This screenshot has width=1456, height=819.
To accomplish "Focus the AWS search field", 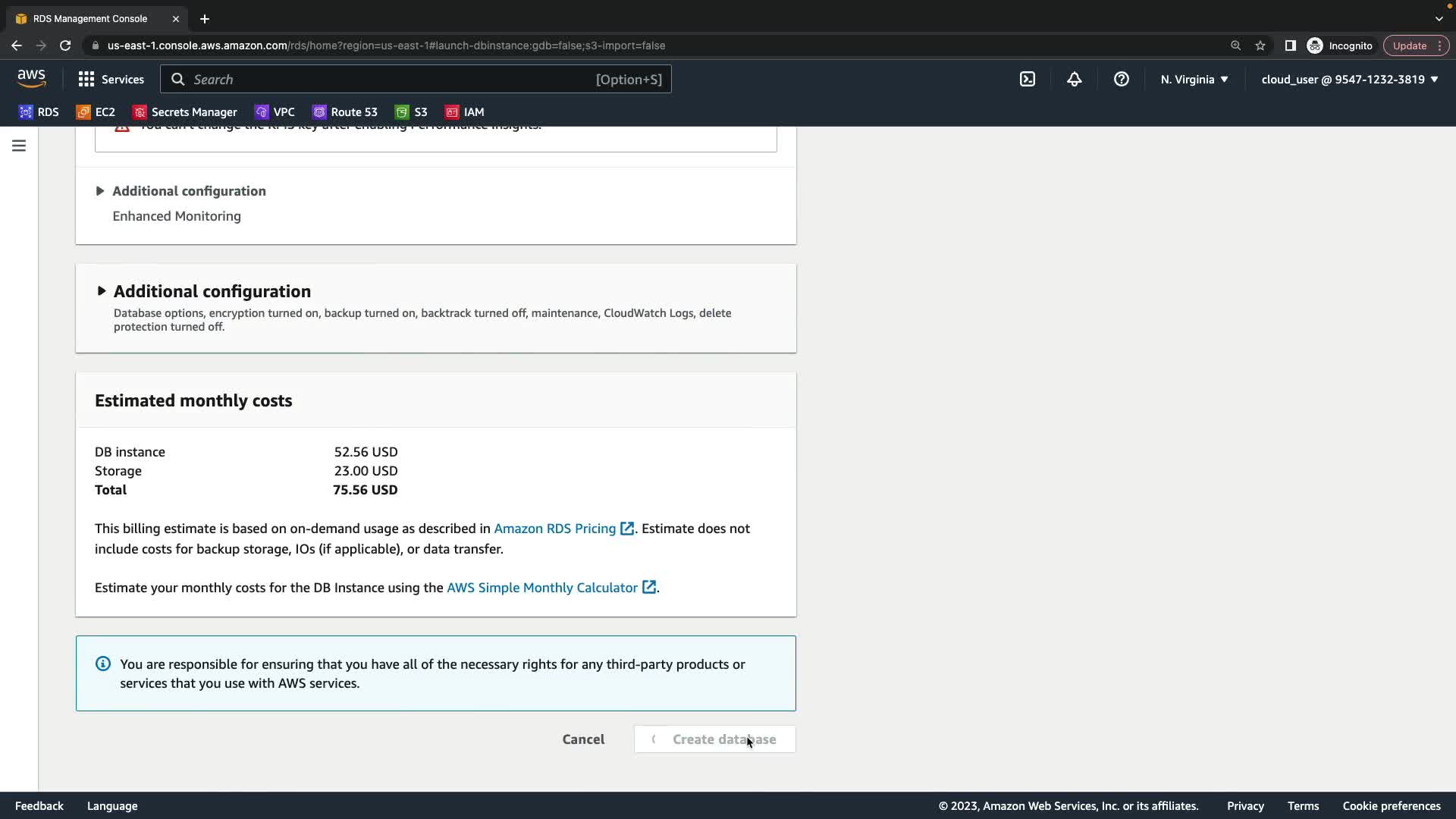I will click(x=416, y=80).
